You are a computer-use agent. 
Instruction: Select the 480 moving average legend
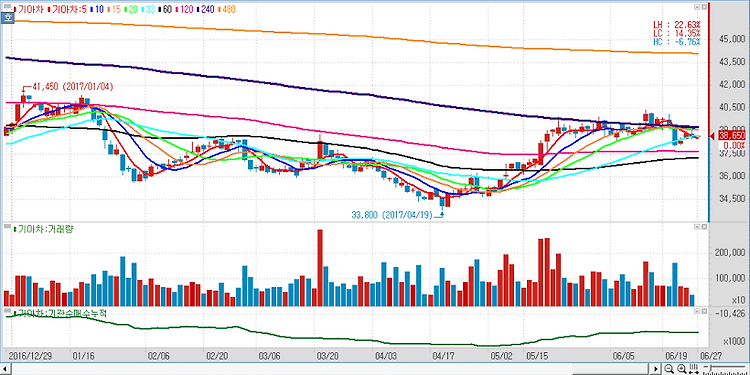226,9
